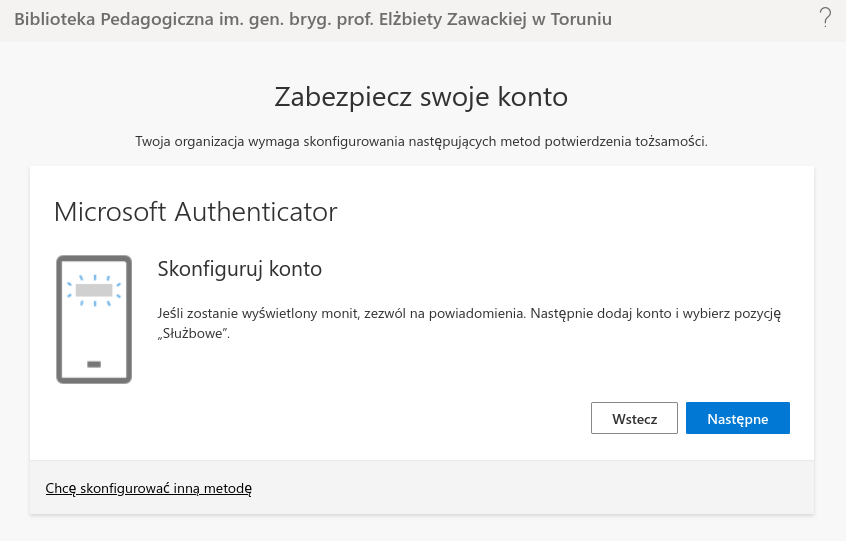Click the home button on phone illustration
This screenshot has height=541, width=846.
click(94, 364)
